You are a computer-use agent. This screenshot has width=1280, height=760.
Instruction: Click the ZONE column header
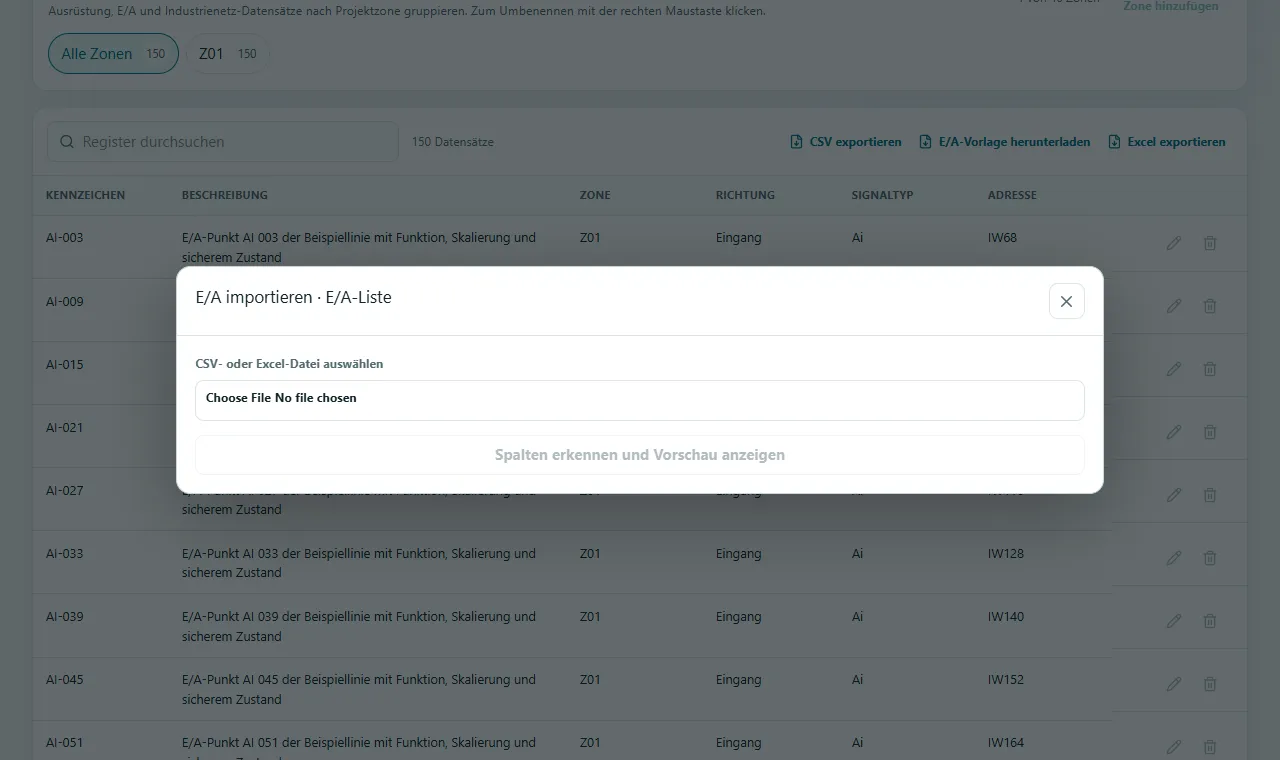pyautogui.click(x=595, y=195)
